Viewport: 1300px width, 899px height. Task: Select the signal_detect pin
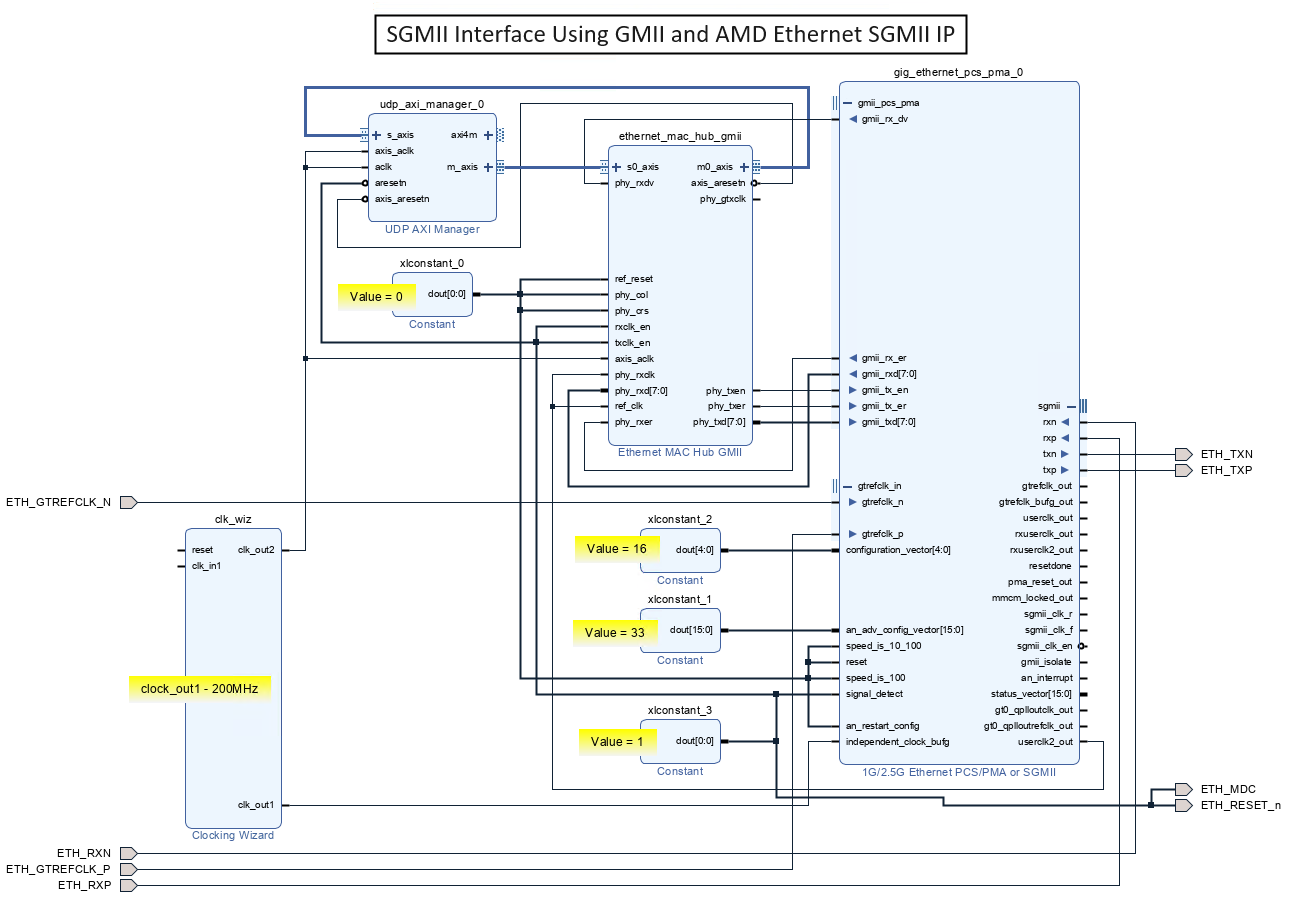point(875,694)
